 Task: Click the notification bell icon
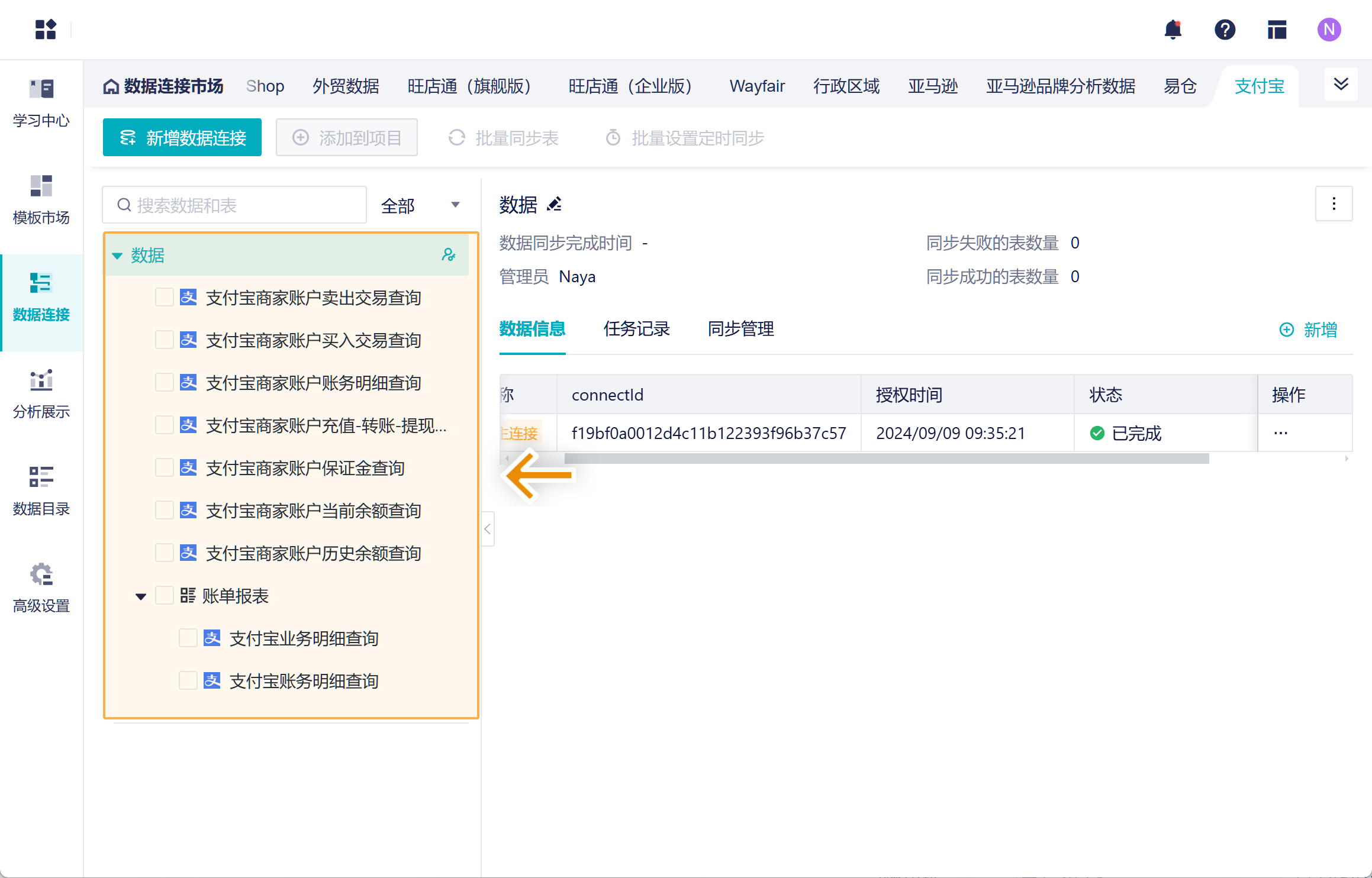[1173, 30]
